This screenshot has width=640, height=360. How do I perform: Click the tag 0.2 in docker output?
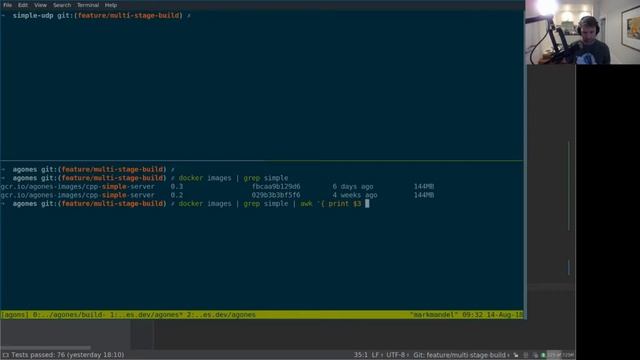(x=177, y=195)
